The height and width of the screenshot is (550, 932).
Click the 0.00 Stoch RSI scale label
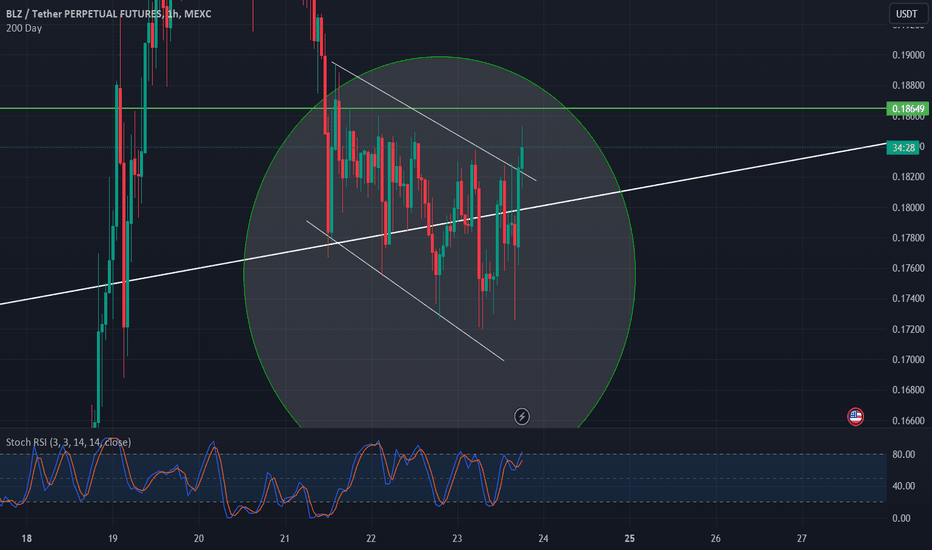click(901, 518)
